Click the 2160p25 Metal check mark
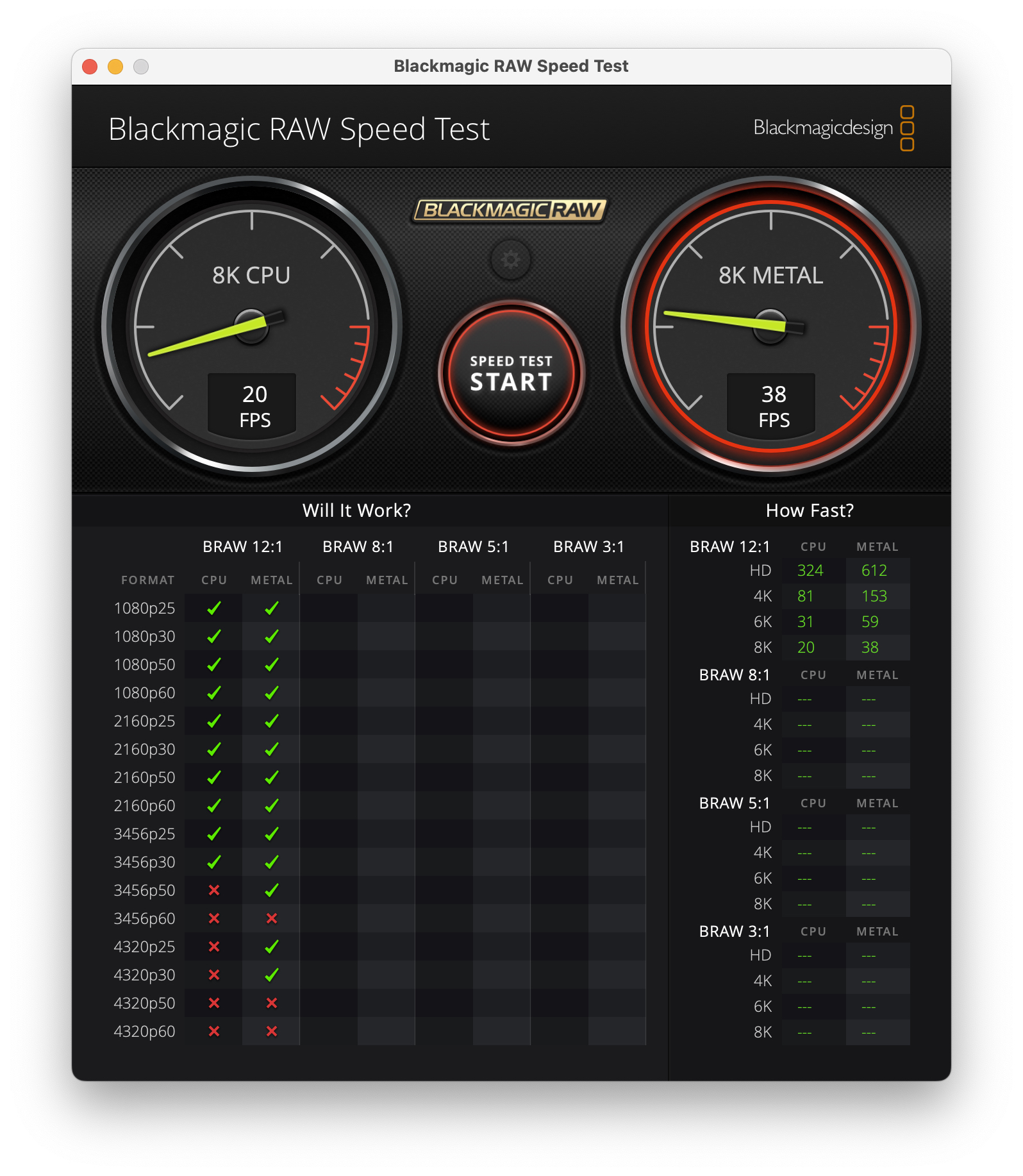Image resolution: width=1023 pixels, height=1176 pixels. [272, 721]
